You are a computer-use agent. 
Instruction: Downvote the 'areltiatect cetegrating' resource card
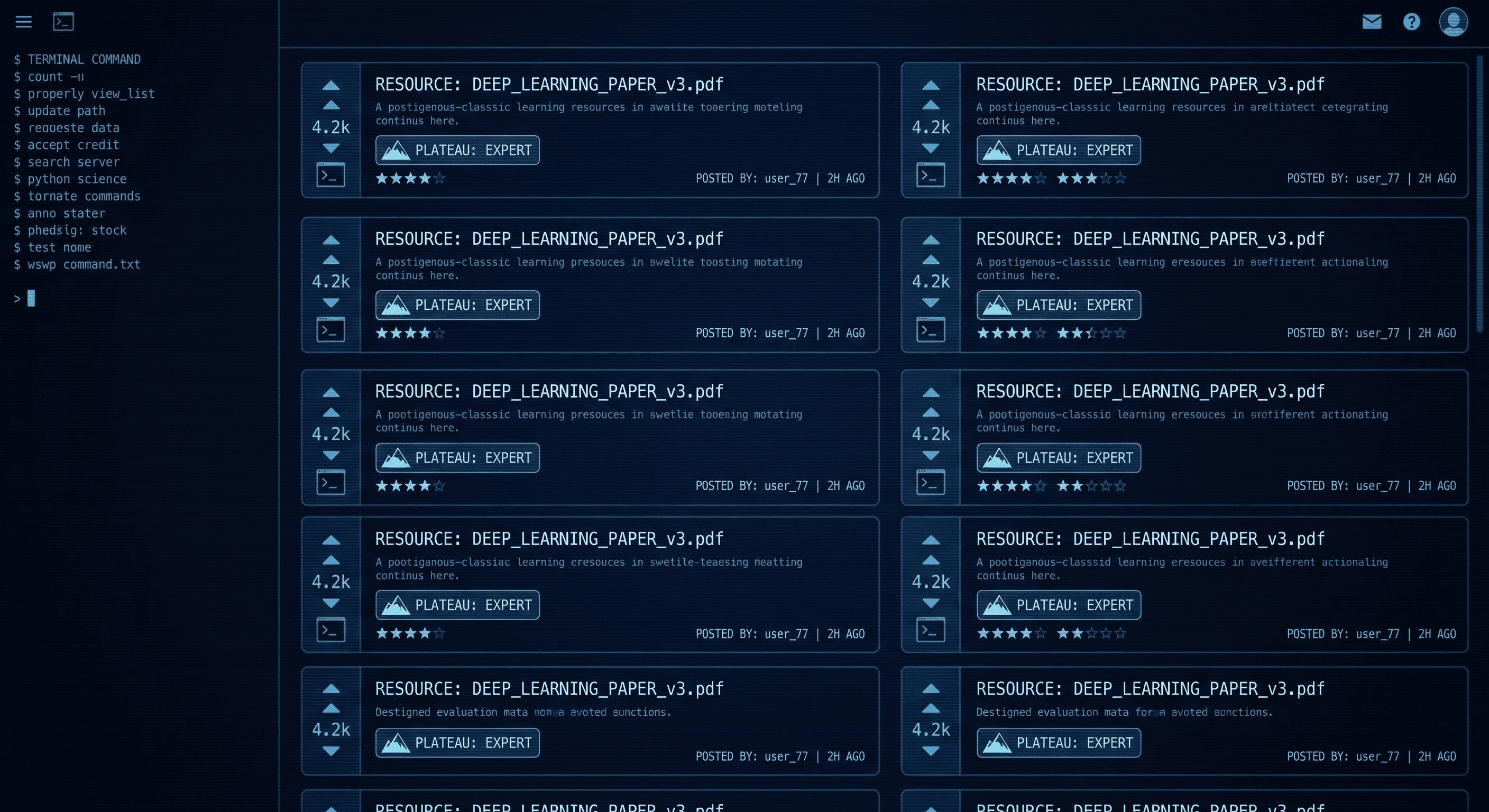pos(931,149)
